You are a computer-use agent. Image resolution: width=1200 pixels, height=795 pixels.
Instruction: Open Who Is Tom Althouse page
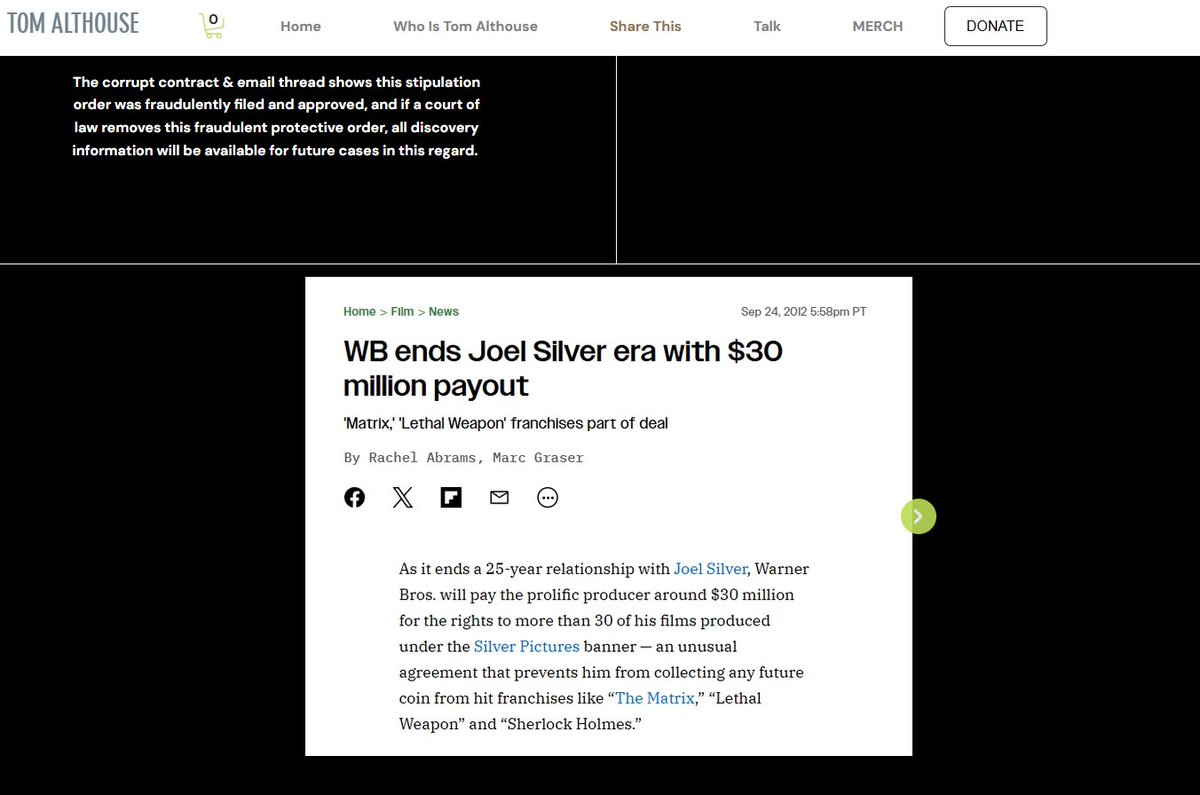[465, 26]
